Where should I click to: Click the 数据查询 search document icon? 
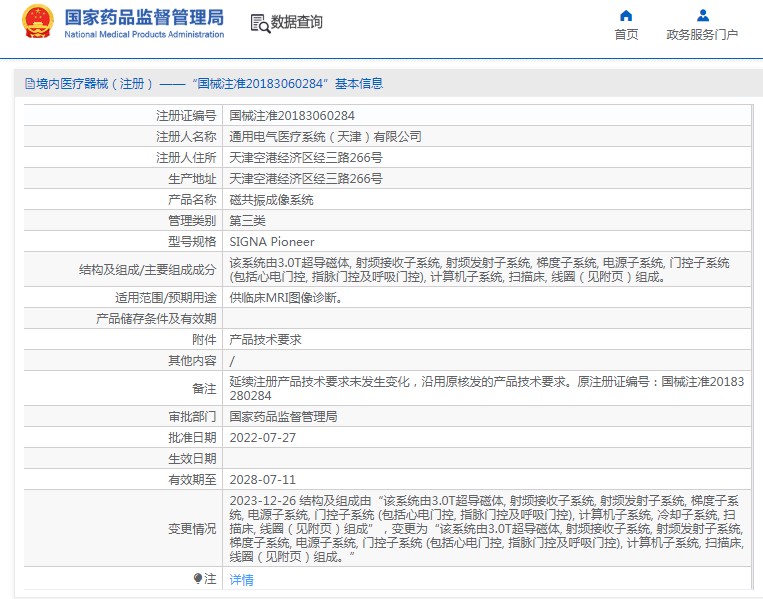pyautogui.click(x=259, y=23)
